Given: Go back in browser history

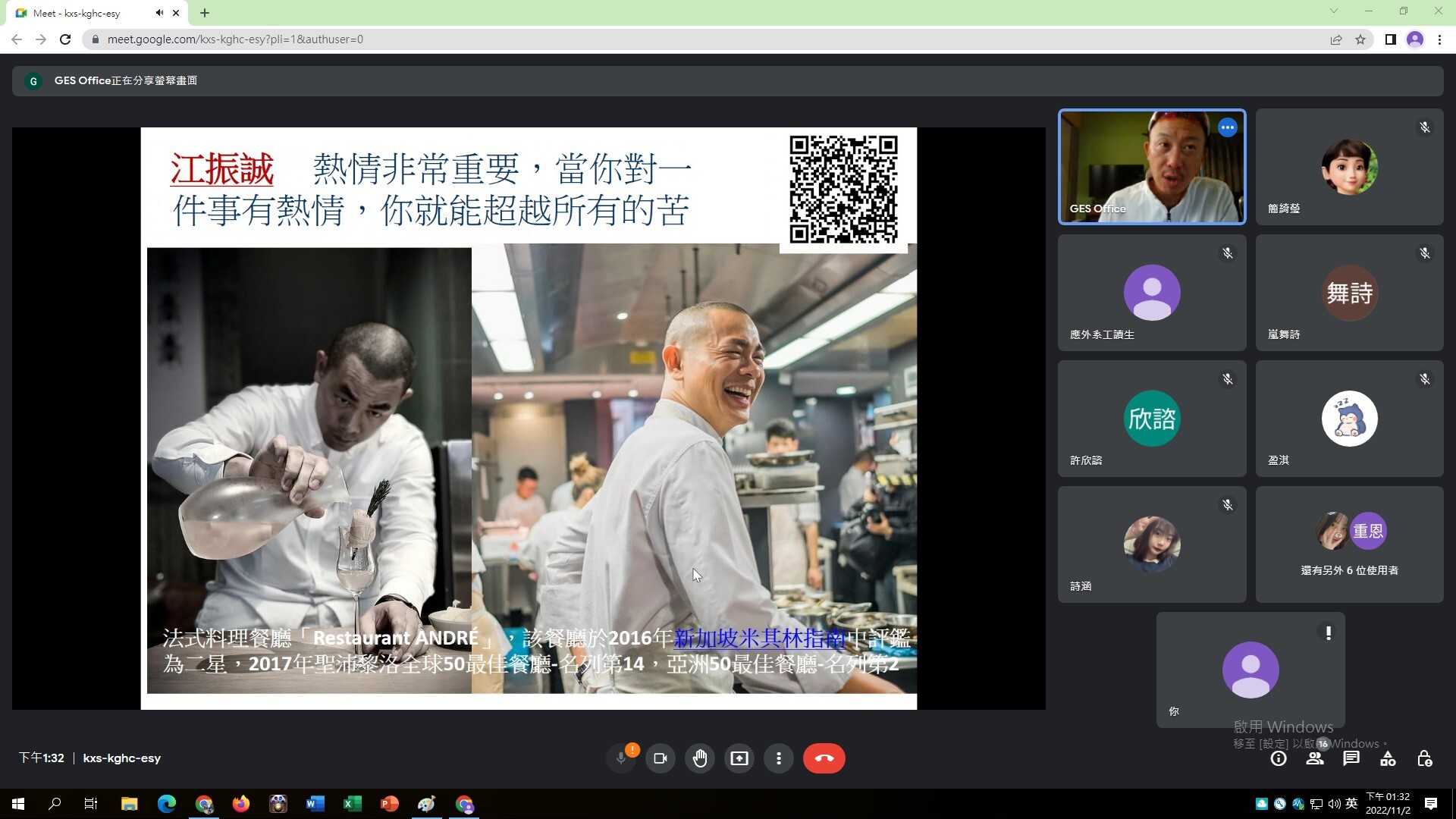Looking at the screenshot, I should coord(17,39).
